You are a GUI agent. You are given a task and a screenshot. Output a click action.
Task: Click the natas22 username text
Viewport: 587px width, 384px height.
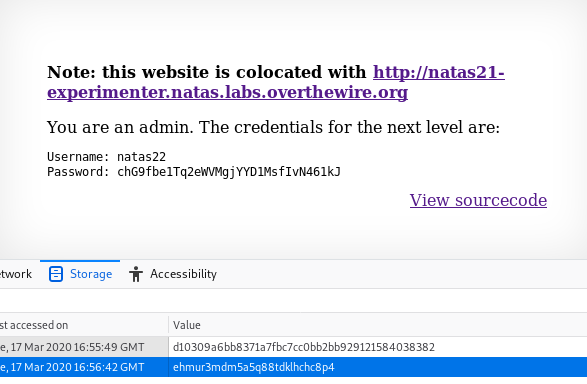[142, 156]
